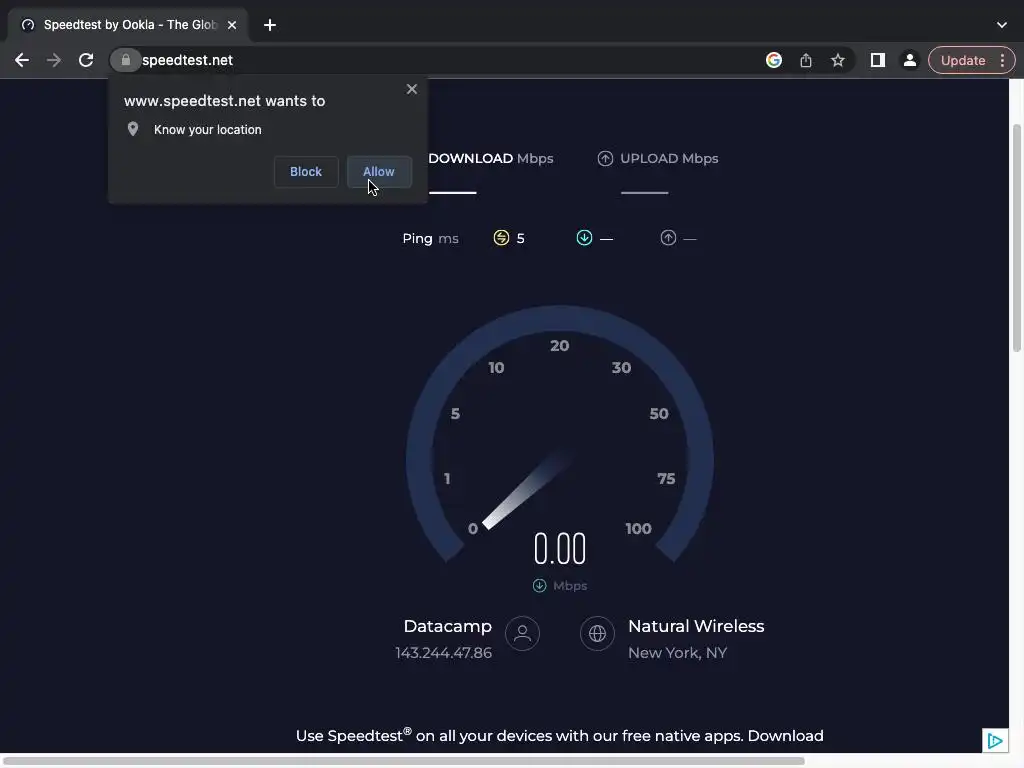
Task: Click the 0.00 speed readout
Action: click(x=560, y=549)
